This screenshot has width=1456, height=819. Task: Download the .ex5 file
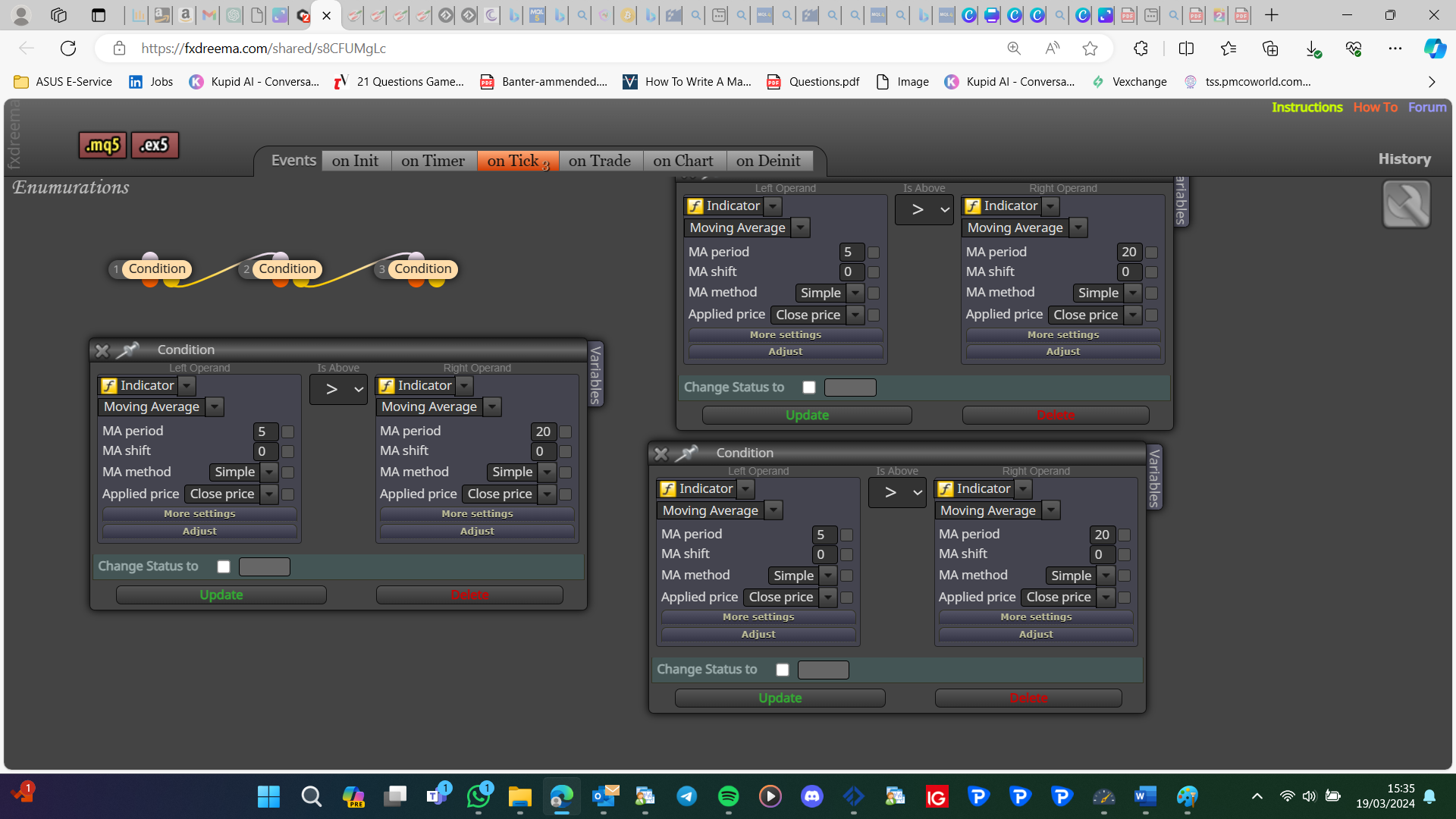pos(155,145)
